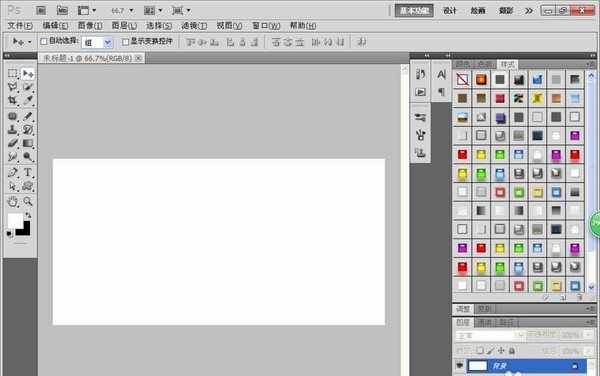Screen dimensions: 600x376
Task: Switch to the 样式 panel tab
Action: click(508, 64)
